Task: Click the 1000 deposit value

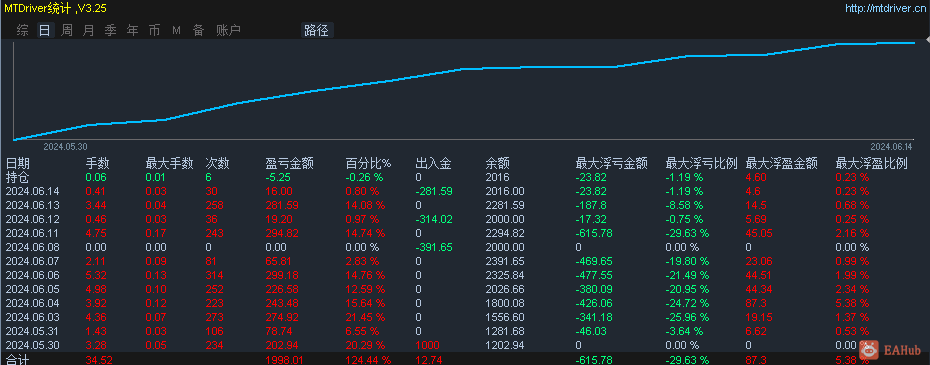Action: [427, 345]
